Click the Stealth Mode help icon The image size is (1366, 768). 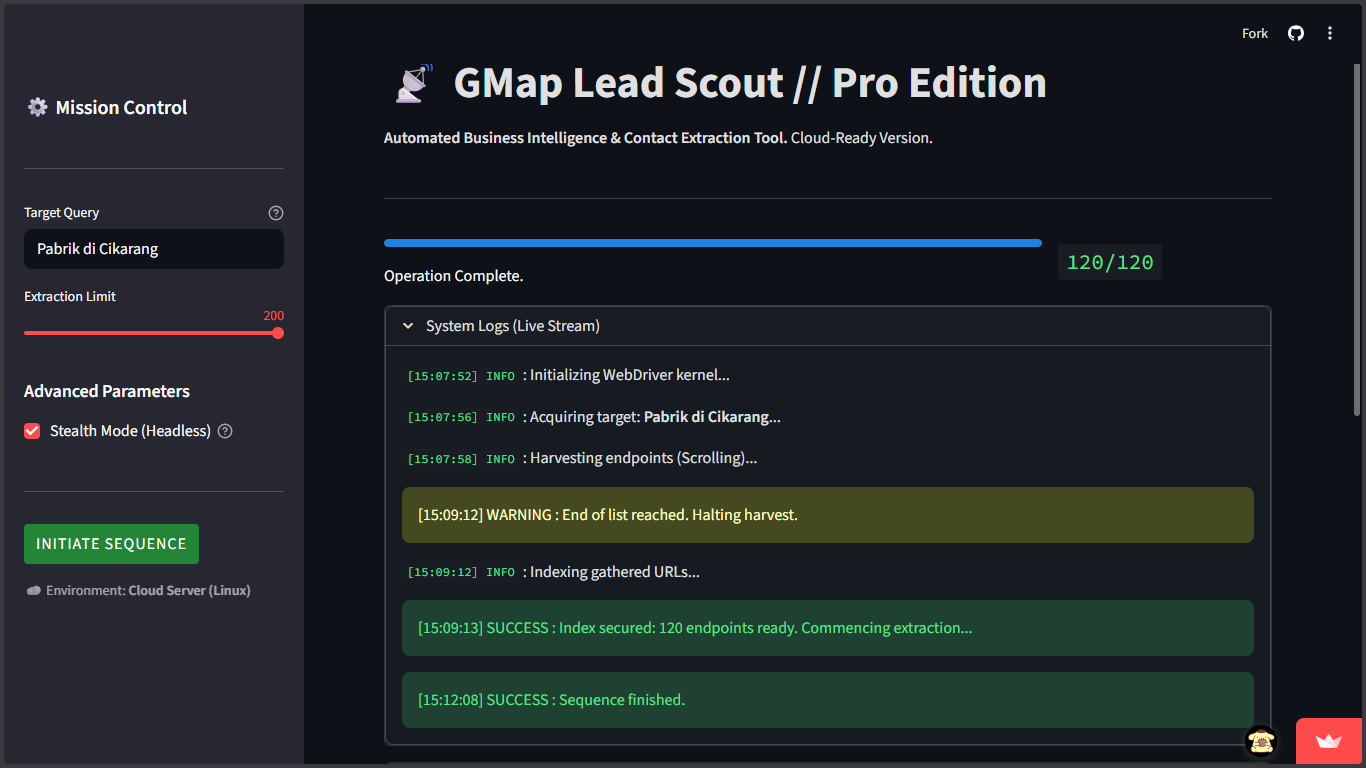pyautogui.click(x=225, y=431)
